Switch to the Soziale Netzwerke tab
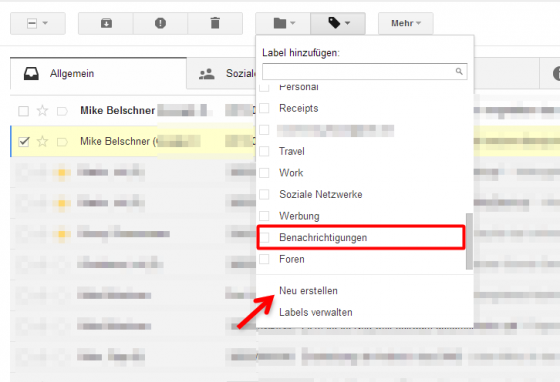The height and width of the screenshot is (382, 560). click(x=221, y=74)
